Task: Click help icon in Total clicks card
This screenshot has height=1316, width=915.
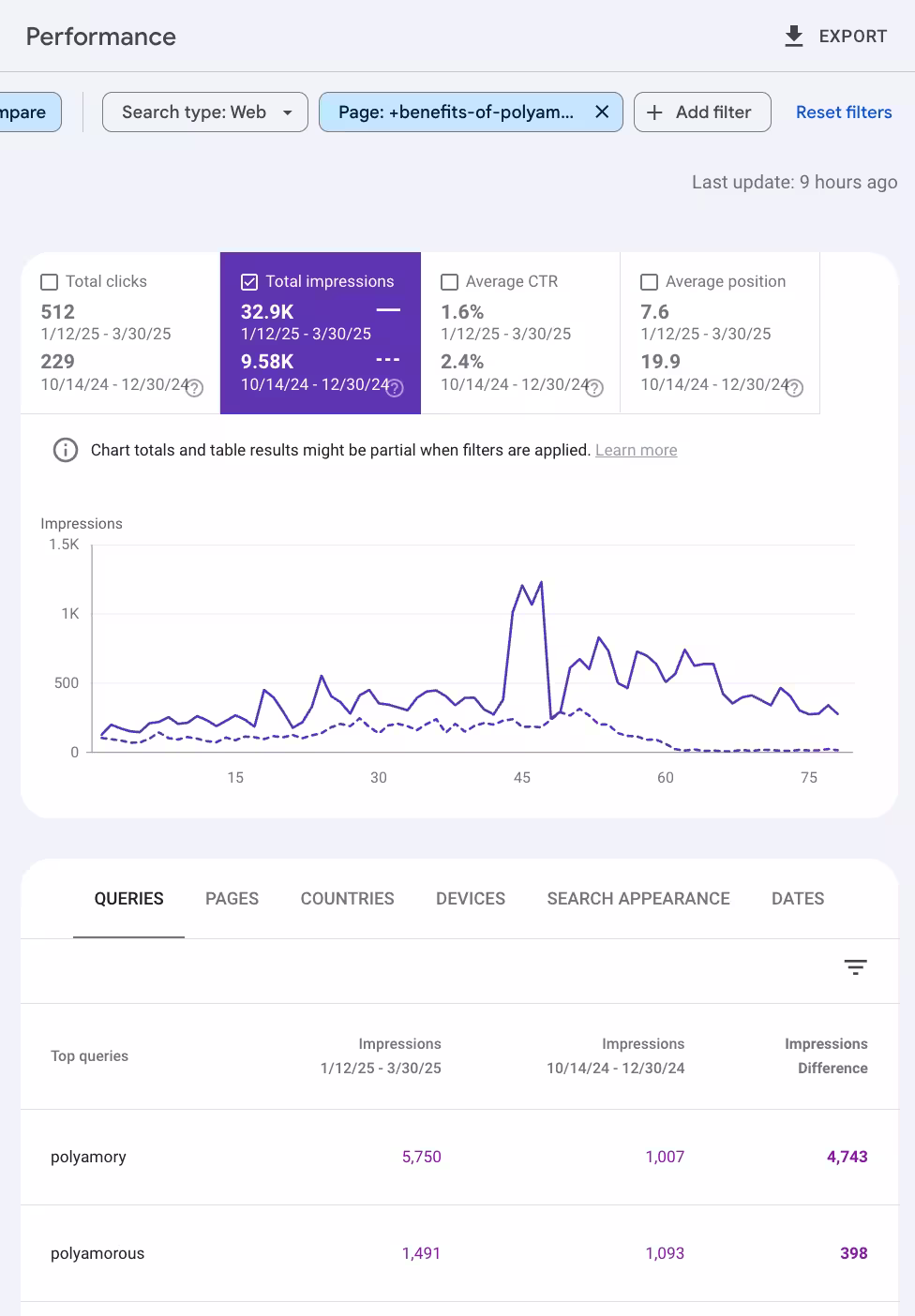Action: [194, 388]
